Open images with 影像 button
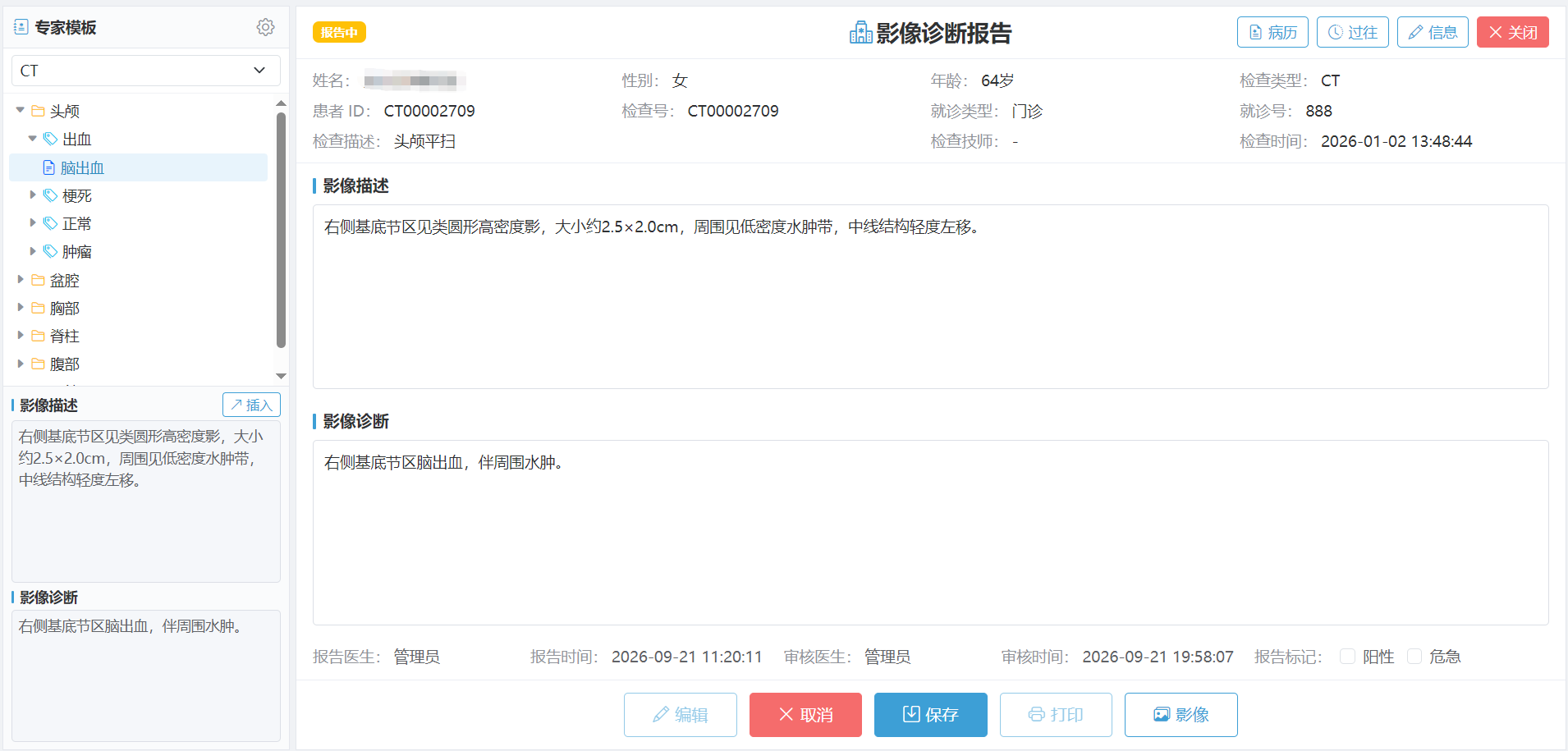 click(x=1181, y=715)
